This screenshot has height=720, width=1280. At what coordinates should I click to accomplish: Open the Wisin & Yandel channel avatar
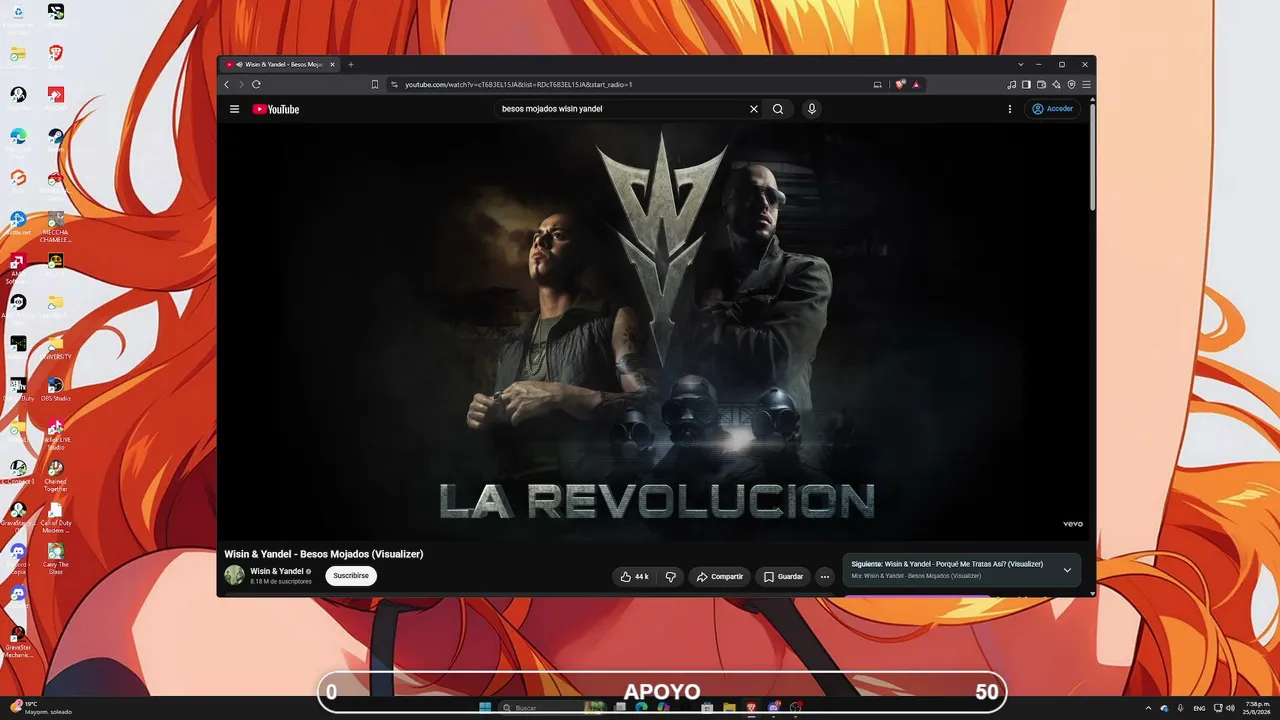[x=234, y=575]
